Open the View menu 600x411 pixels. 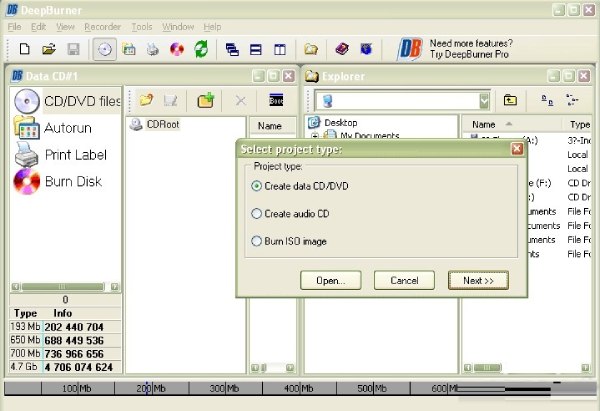click(x=65, y=27)
